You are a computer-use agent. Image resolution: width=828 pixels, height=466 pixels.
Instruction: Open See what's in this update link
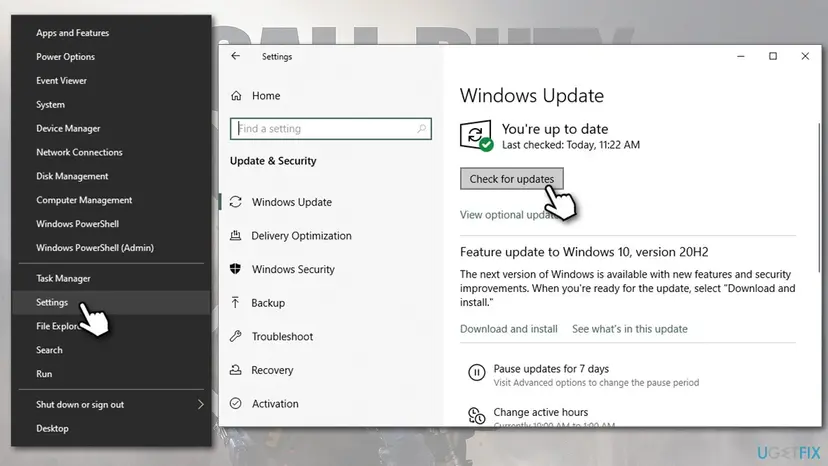(630, 329)
